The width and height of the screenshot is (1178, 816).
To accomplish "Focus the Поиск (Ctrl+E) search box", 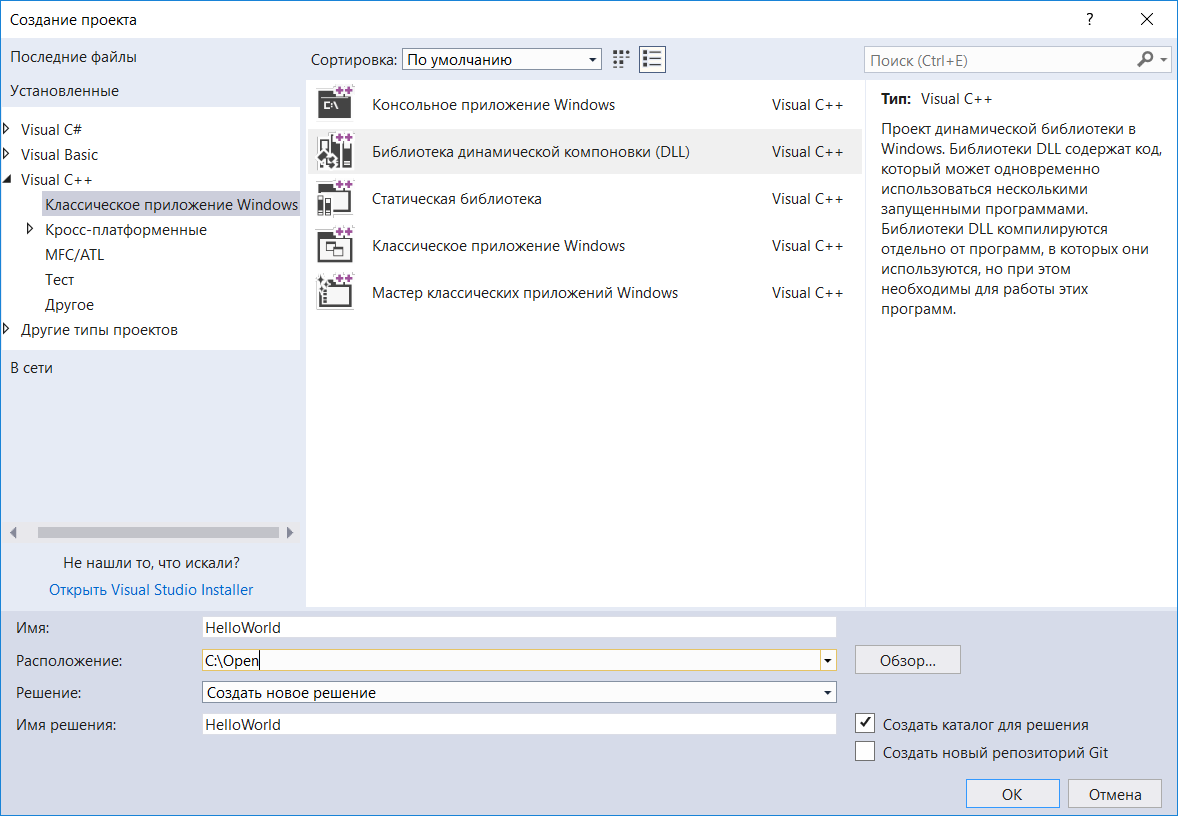I will 1001,60.
